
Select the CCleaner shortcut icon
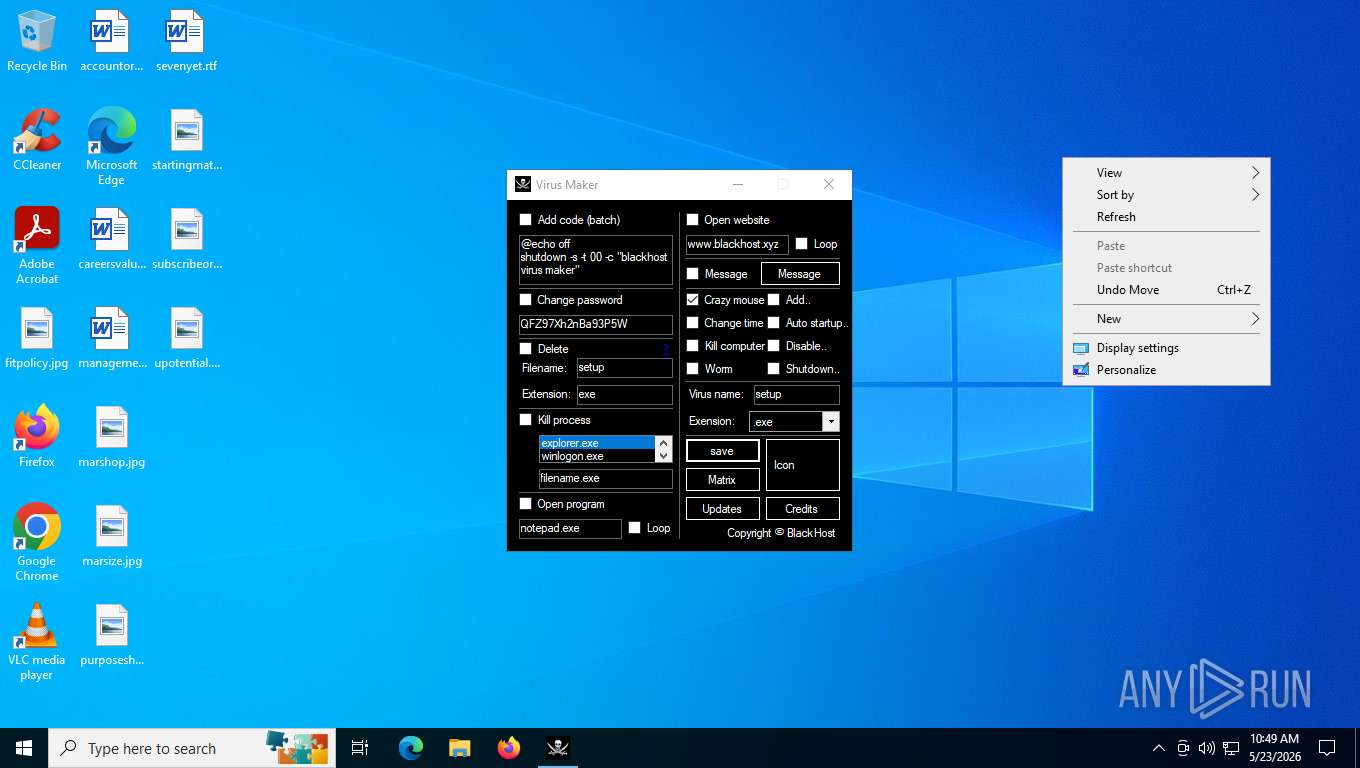pos(37,141)
